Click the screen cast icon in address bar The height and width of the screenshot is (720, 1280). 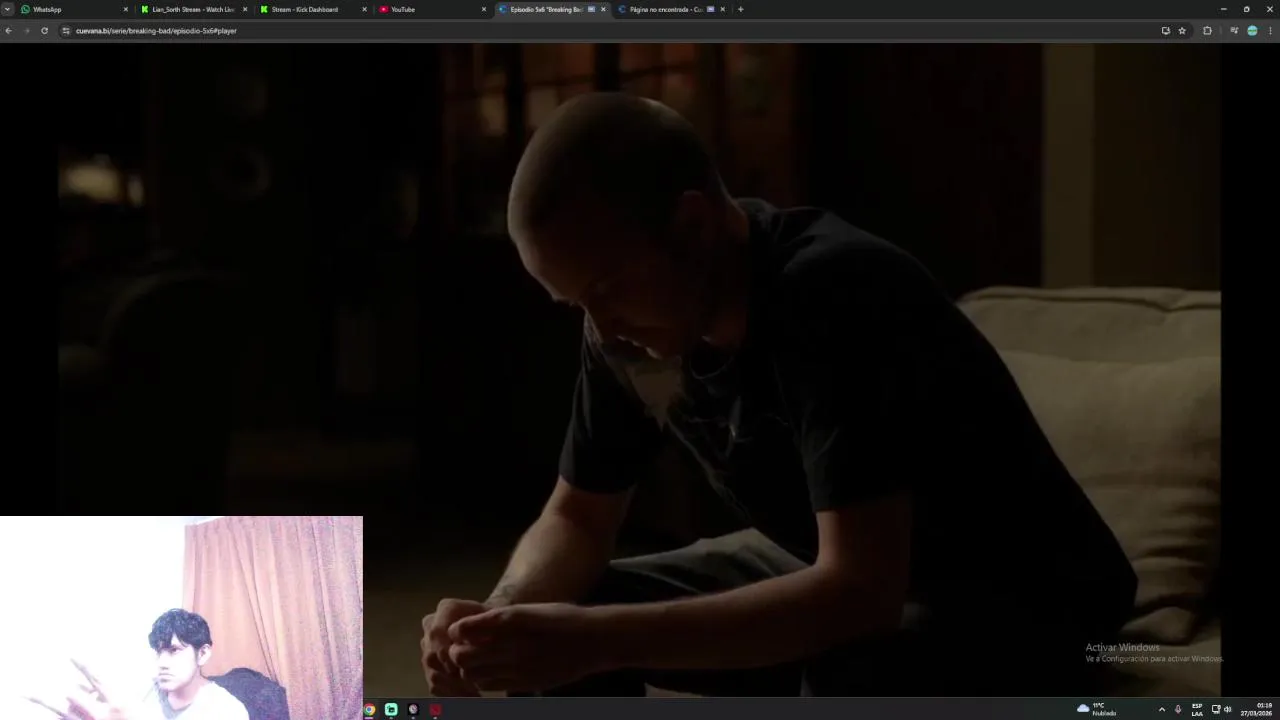[x=1165, y=31]
